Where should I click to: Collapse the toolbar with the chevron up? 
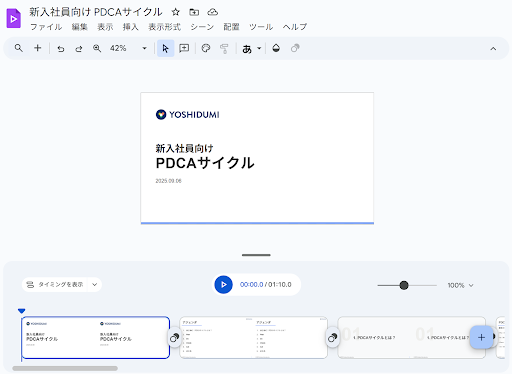pos(493,49)
